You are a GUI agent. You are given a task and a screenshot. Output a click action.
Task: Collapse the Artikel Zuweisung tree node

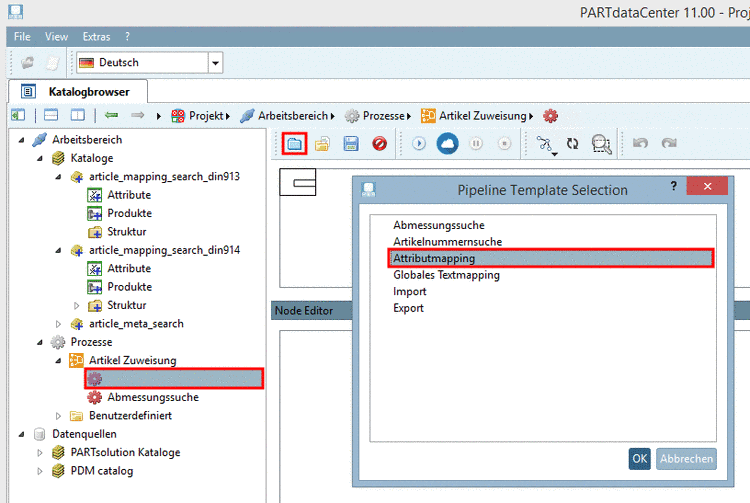[58, 361]
